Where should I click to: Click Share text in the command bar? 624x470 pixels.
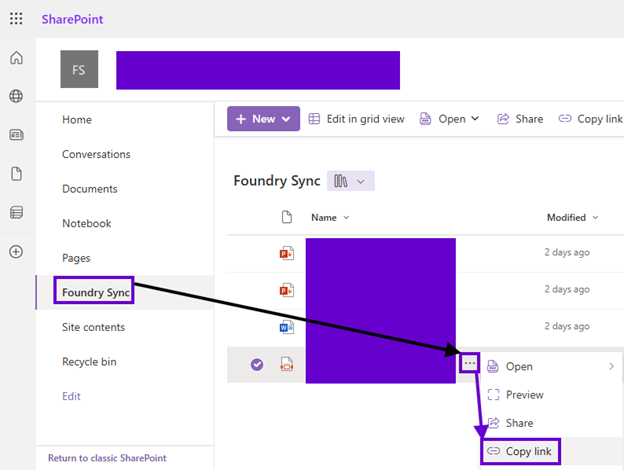pos(529,119)
